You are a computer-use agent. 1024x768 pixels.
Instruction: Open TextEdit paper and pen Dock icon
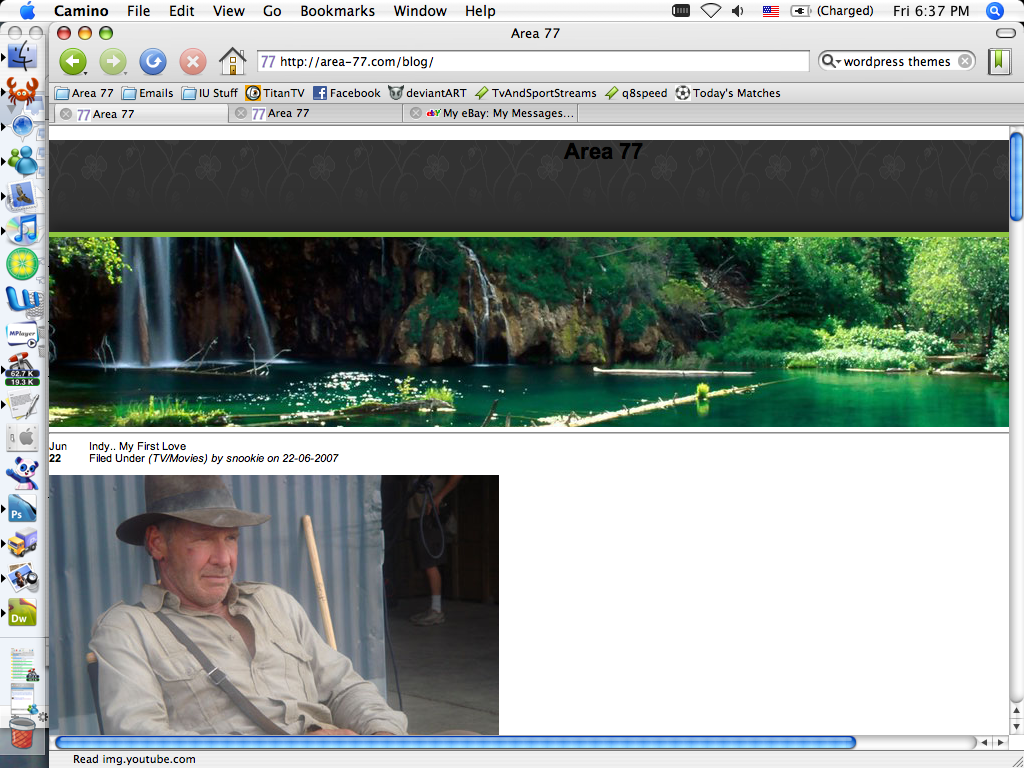pyautogui.click(x=23, y=404)
